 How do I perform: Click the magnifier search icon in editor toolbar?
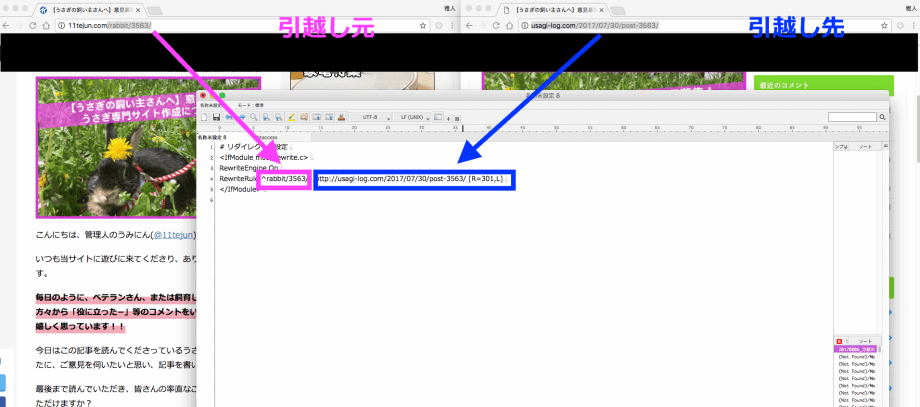click(x=254, y=117)
